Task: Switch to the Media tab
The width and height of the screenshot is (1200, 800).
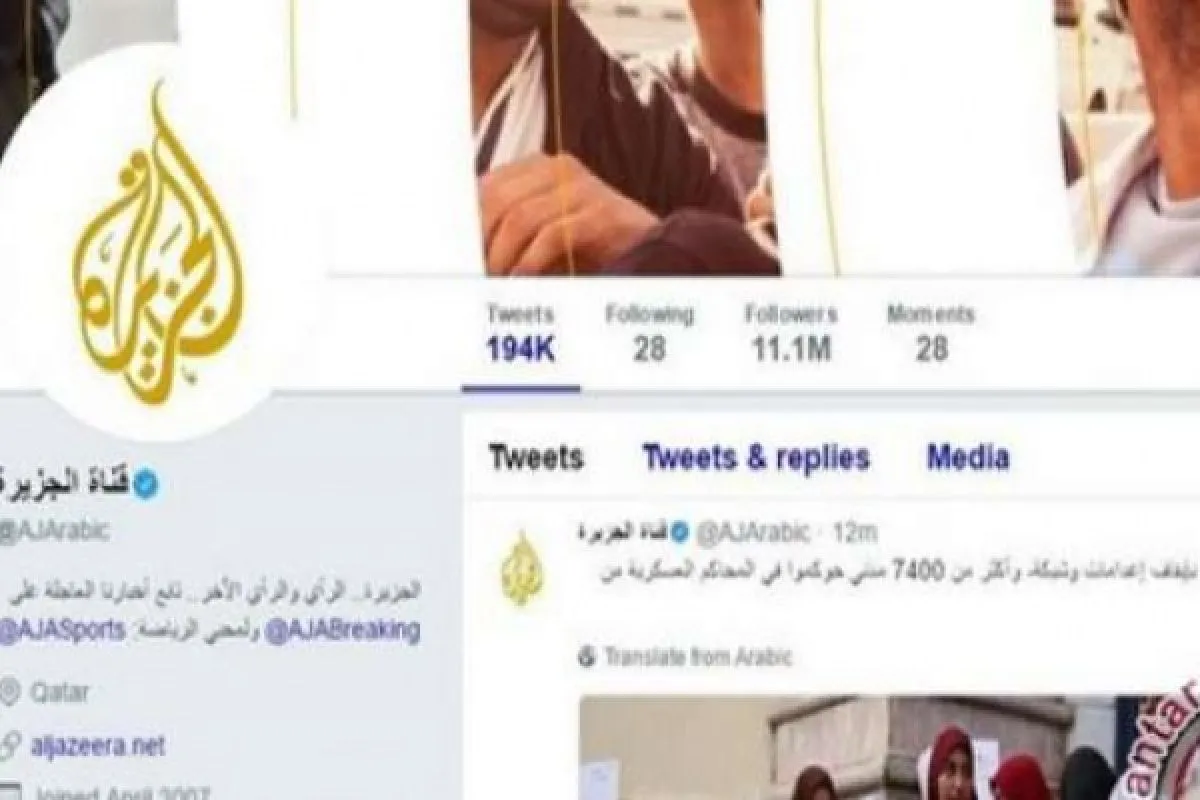Action: (x=968, y=458)
